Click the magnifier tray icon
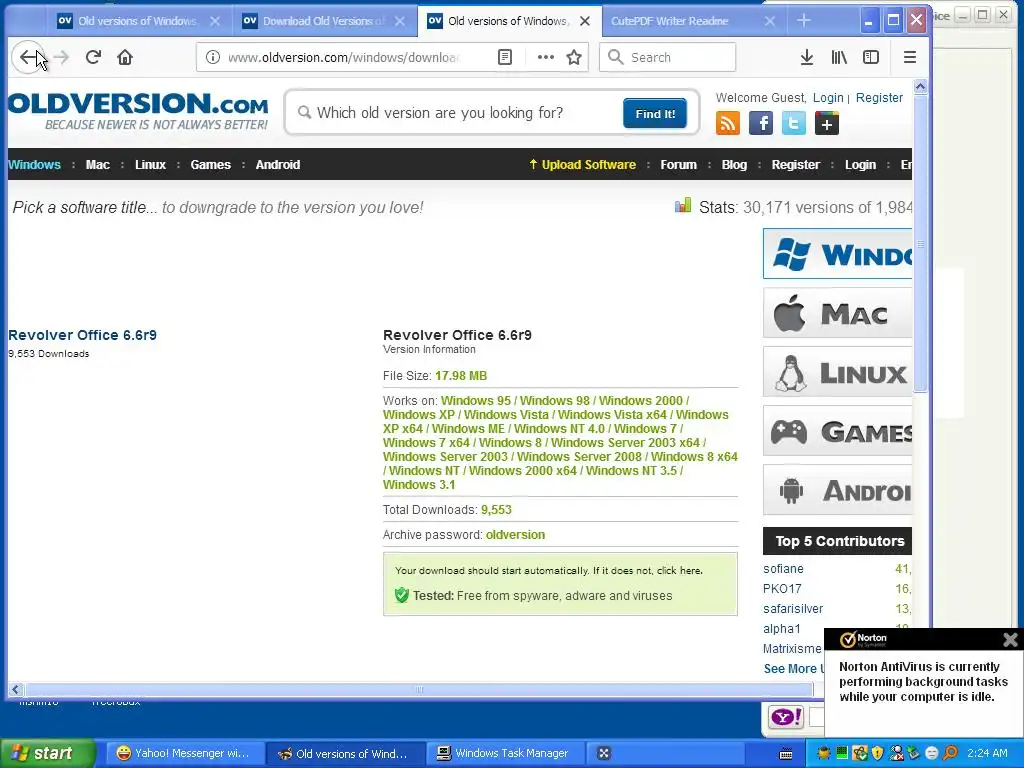The height and width of the screenshot is (768, 1024). point(950,753)
